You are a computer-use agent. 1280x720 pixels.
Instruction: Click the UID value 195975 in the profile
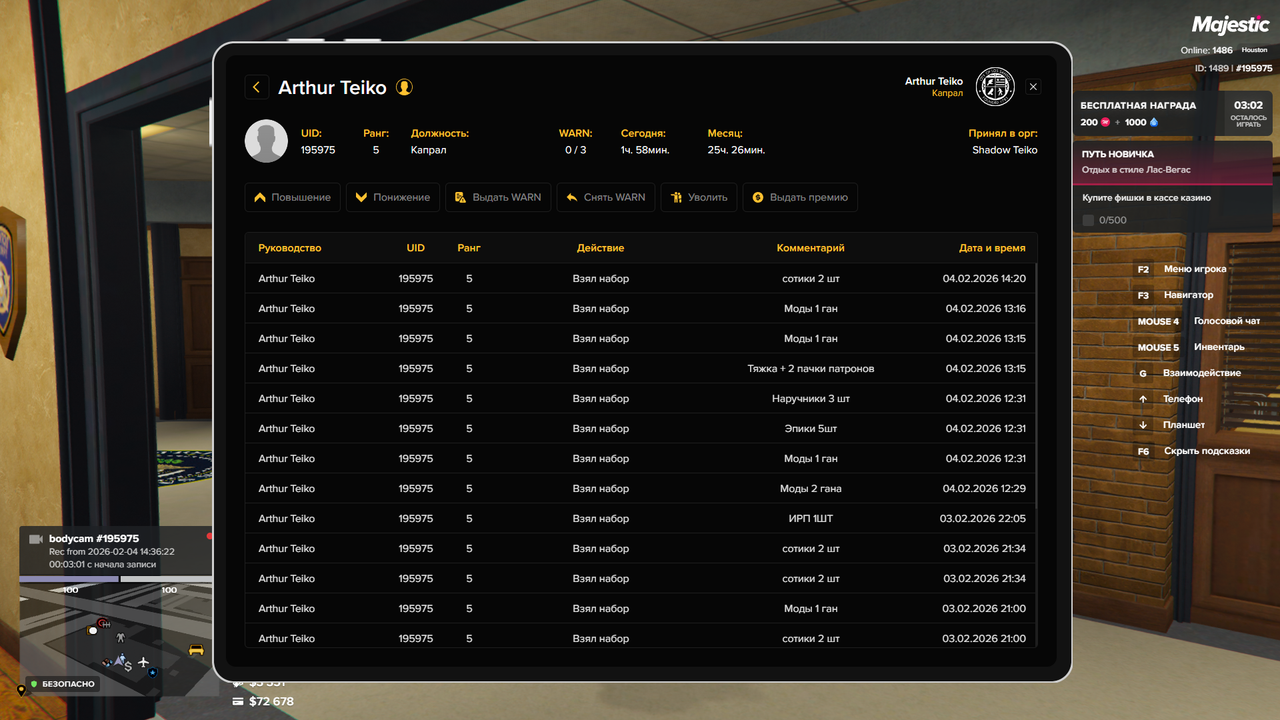318,150
